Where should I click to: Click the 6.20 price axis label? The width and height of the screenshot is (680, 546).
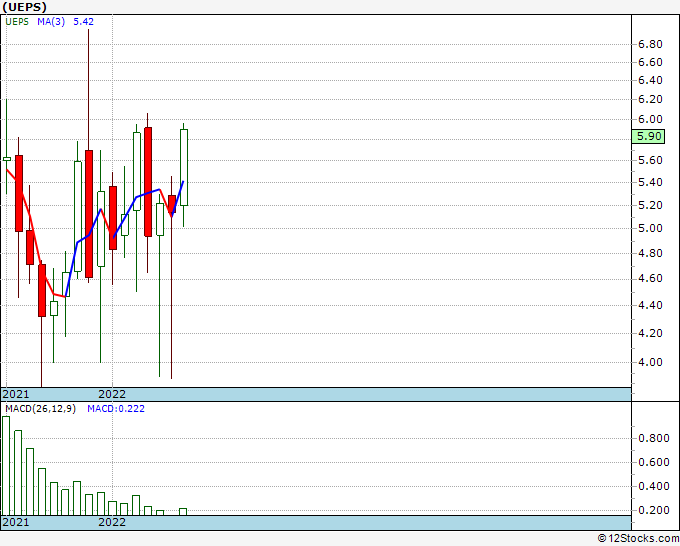(x=650, y=99)
